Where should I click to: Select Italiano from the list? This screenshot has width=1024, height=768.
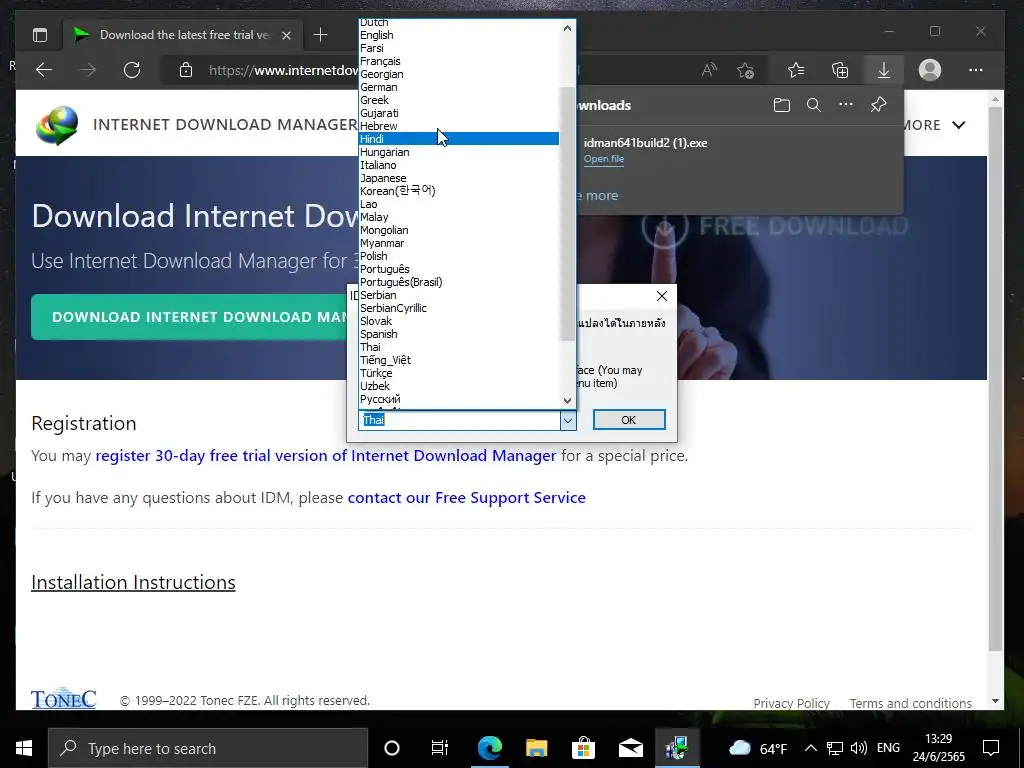pos(458,165)
